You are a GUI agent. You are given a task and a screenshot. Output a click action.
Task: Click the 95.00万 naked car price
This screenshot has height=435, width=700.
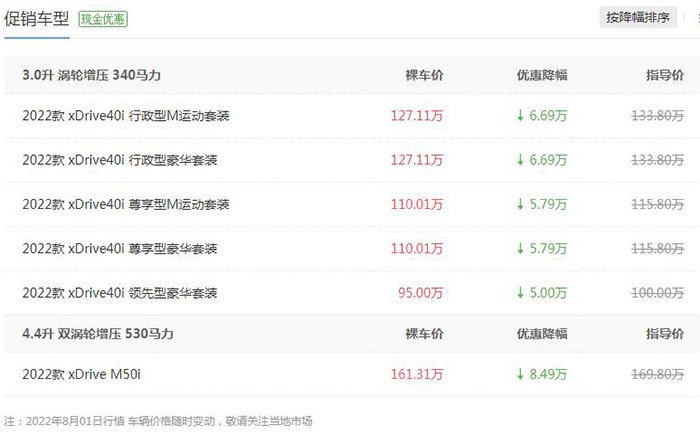(421, 293)
